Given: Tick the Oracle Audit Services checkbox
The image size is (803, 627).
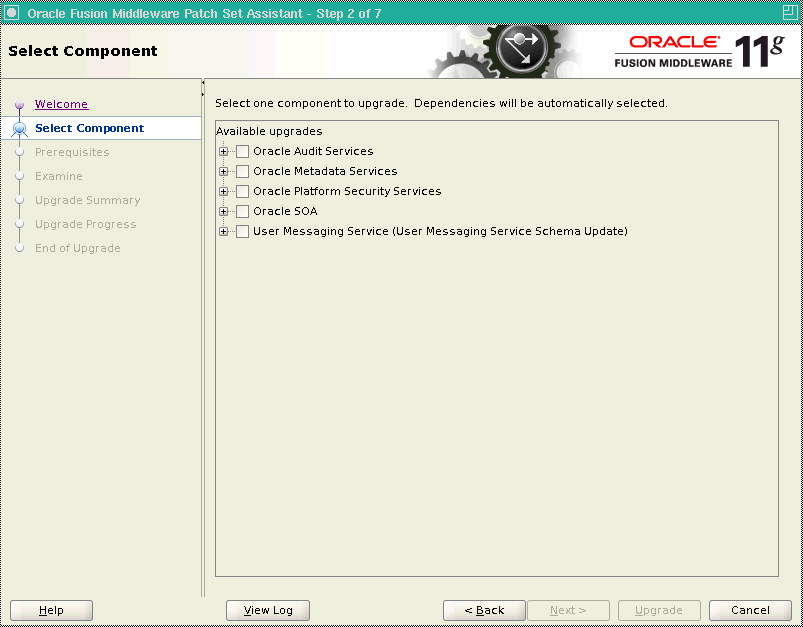Looking at the screenshot, I should click(x=242, y=151).
